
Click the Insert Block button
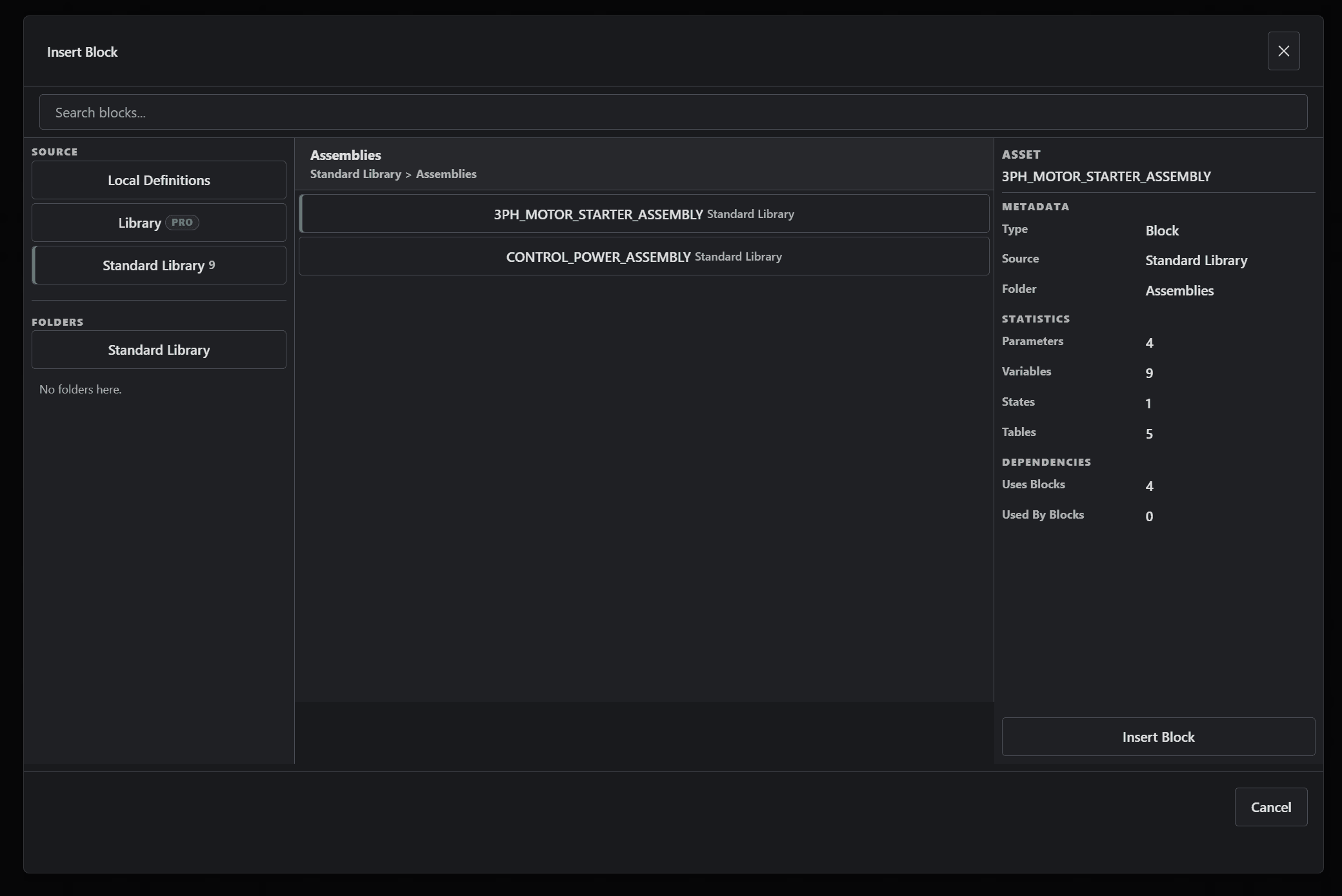click(1158, 737)
